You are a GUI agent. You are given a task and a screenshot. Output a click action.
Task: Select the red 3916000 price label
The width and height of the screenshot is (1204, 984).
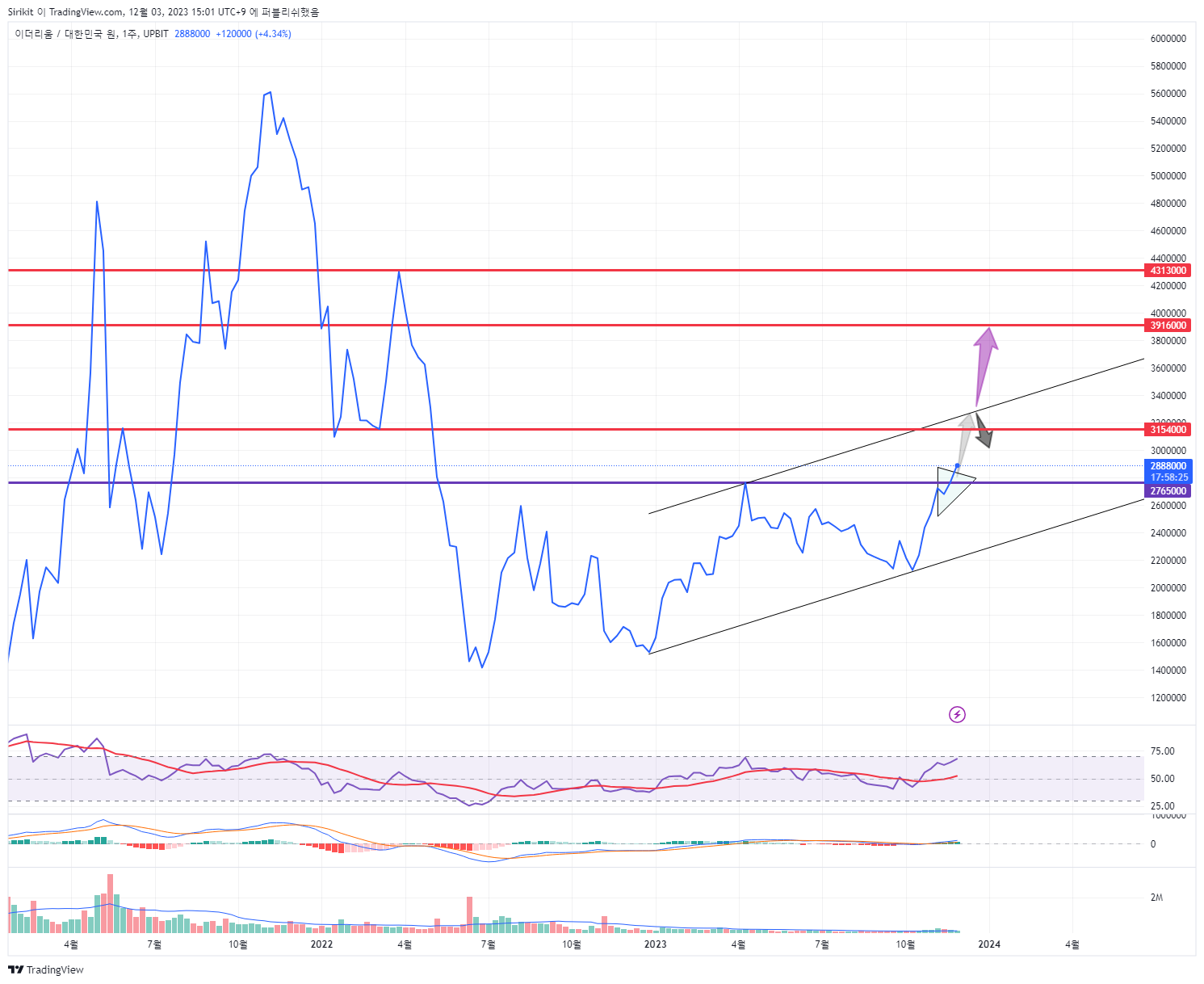(x=1168, y=326)
